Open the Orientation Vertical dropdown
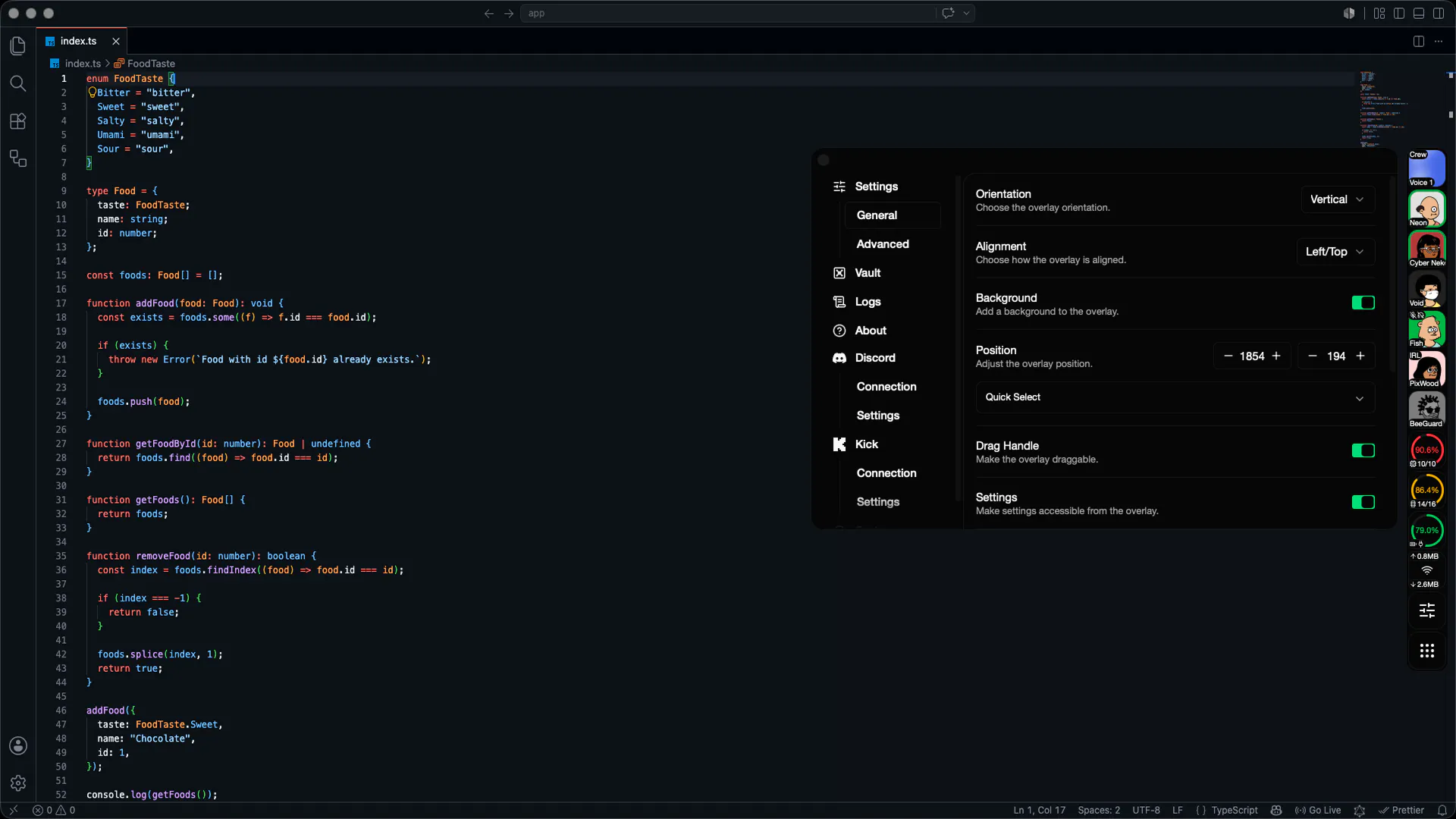This screenshot has width=1456, height=819. [x=1338, y=199]
